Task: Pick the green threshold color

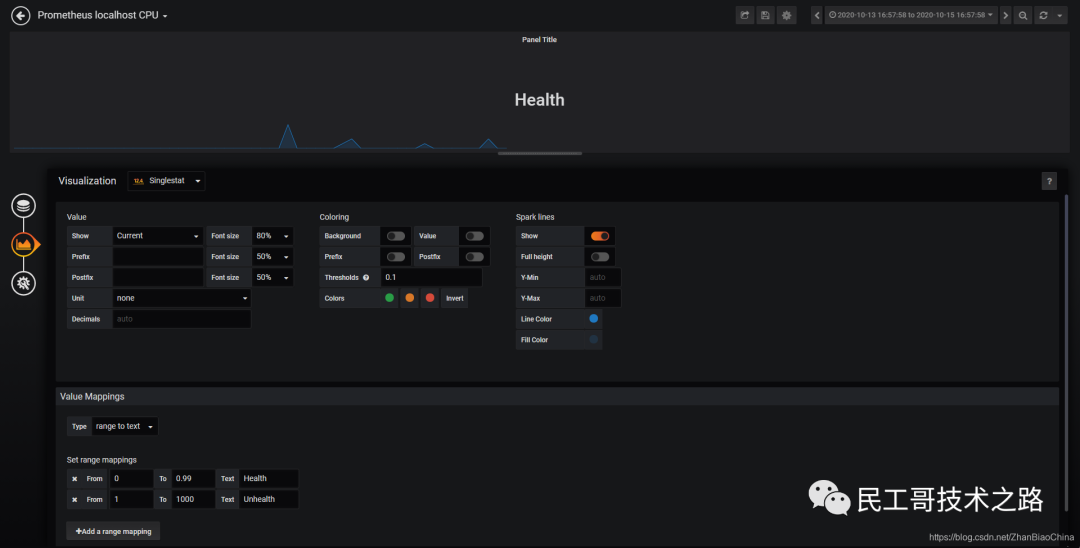Action: point(390,298)
